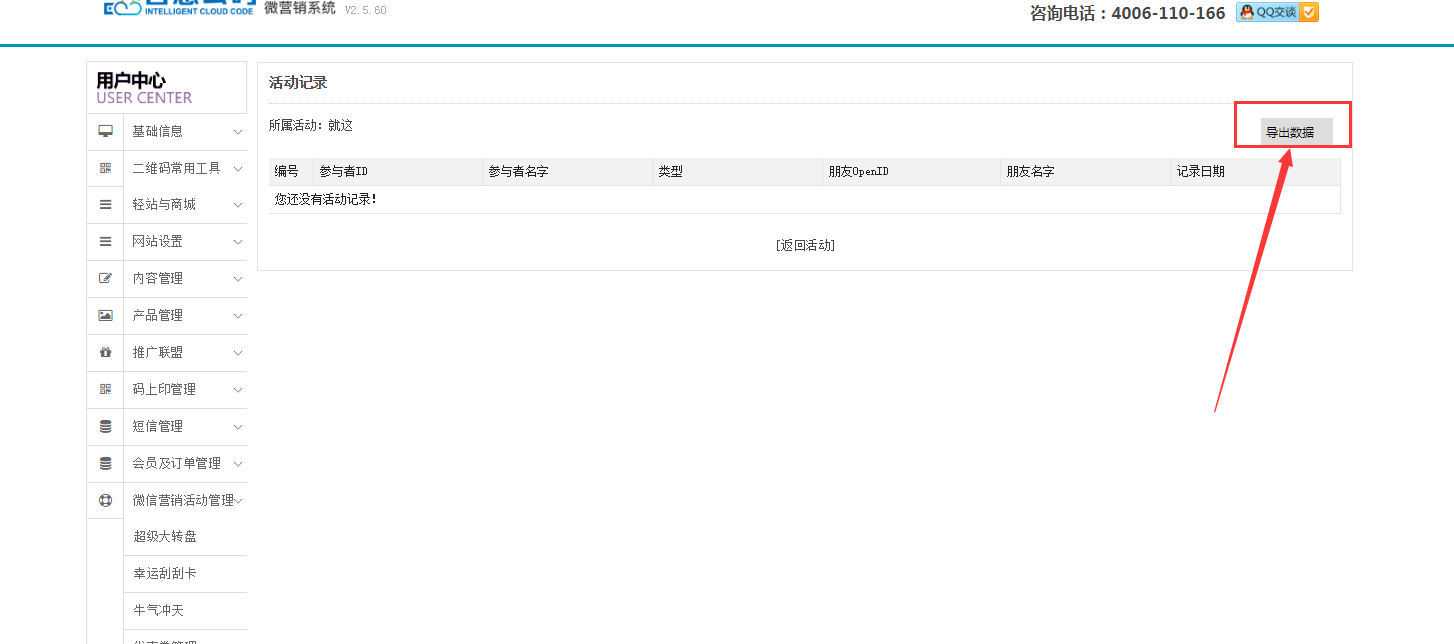Click the hamburger icon beside 轻站与商城

(105, 204)
